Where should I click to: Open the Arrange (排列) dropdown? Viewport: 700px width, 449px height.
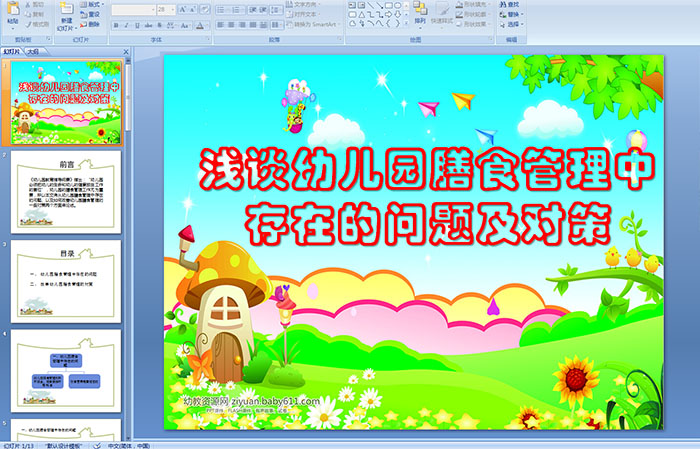(420, 13)
